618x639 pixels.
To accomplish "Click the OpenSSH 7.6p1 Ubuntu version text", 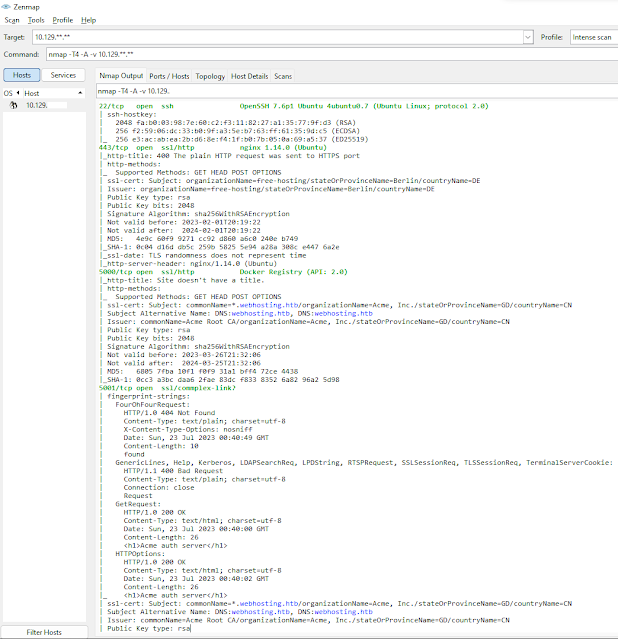I will click(364, 106).
